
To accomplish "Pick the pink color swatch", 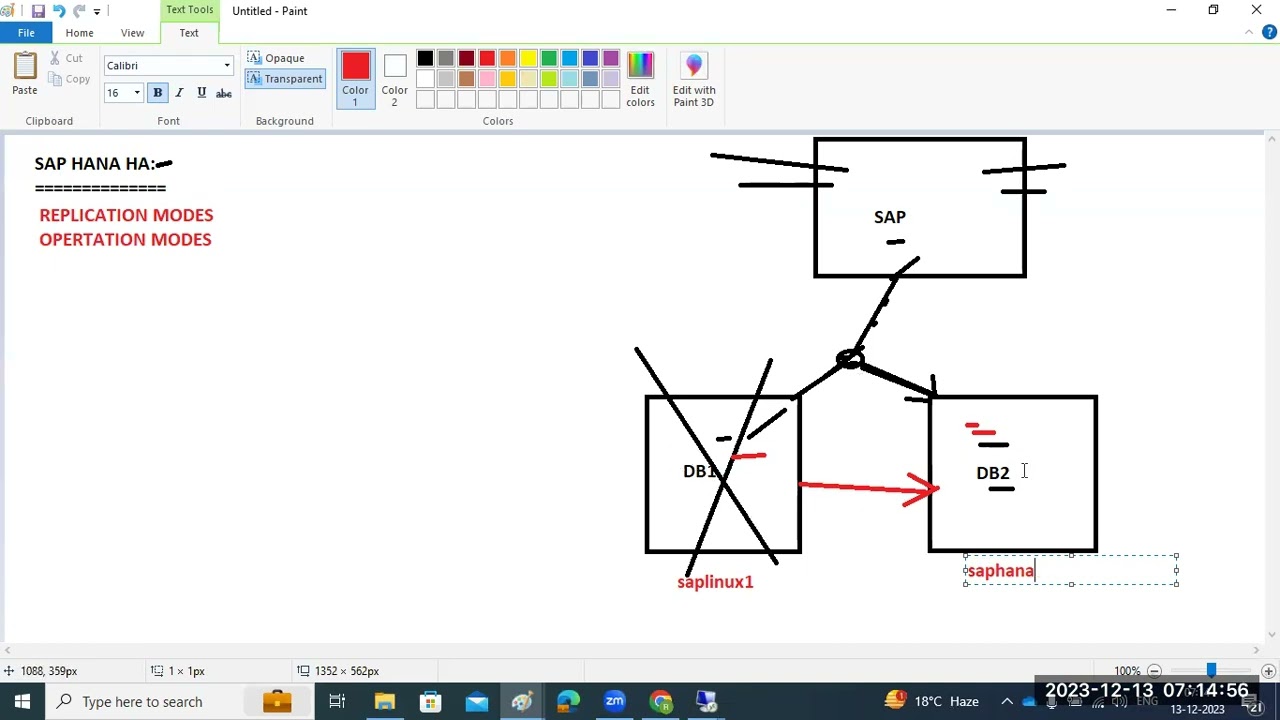I will [x=487, y=79].
